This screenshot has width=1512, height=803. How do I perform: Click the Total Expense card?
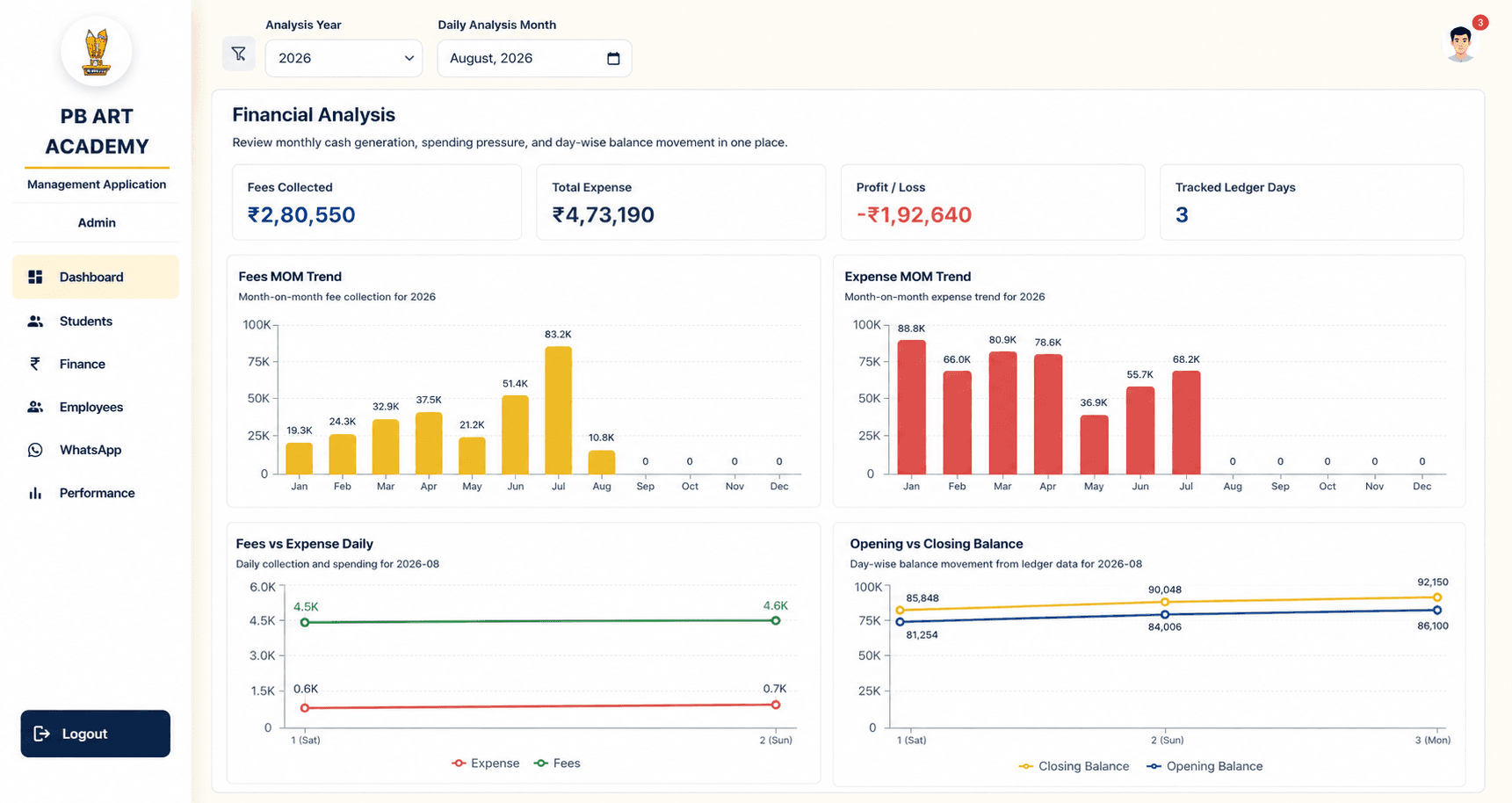(x=681, y=202)
